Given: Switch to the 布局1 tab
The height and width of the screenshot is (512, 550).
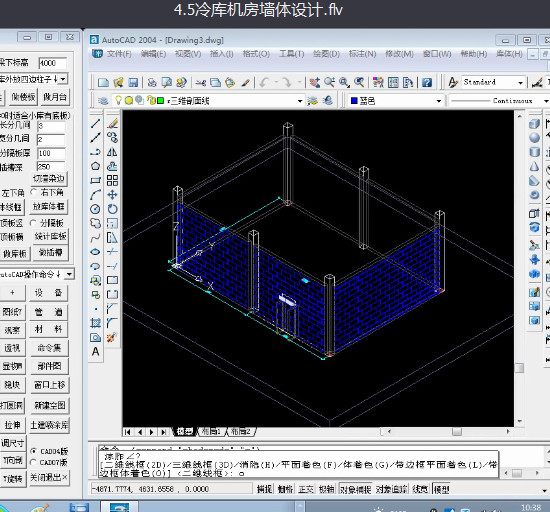Looking at the screenshot, I should point(212,431).
